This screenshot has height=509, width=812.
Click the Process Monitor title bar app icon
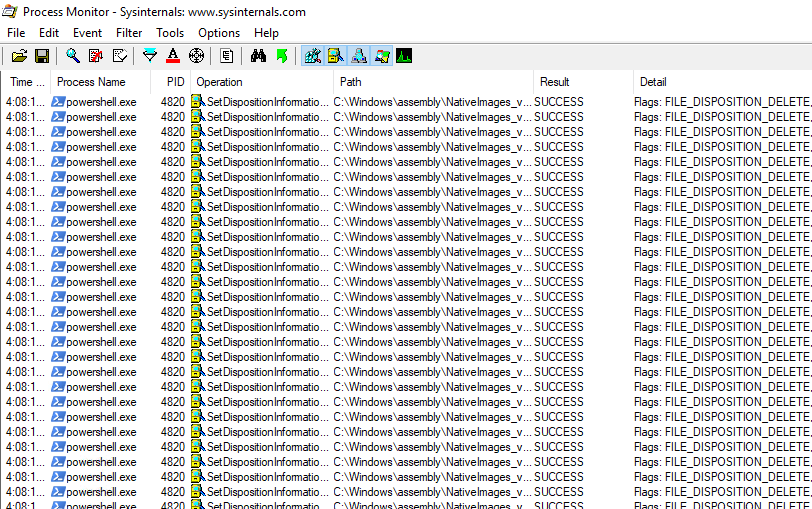pyautogui.click(x=10, y=11)
